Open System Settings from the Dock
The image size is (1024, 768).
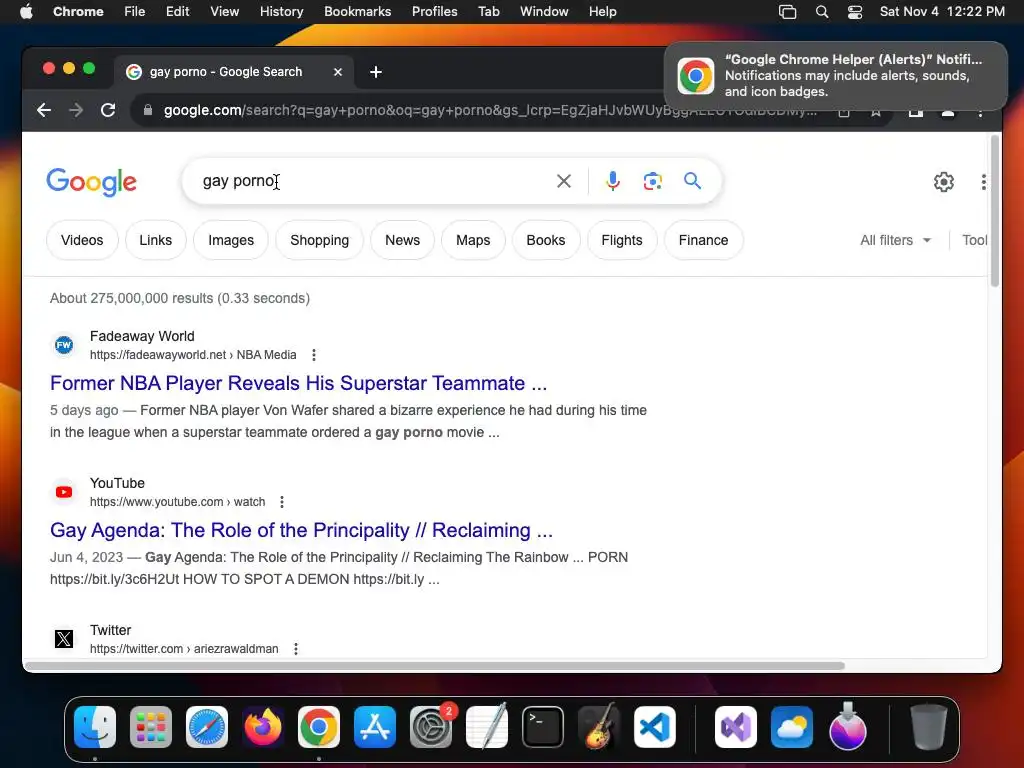point(431,727)
